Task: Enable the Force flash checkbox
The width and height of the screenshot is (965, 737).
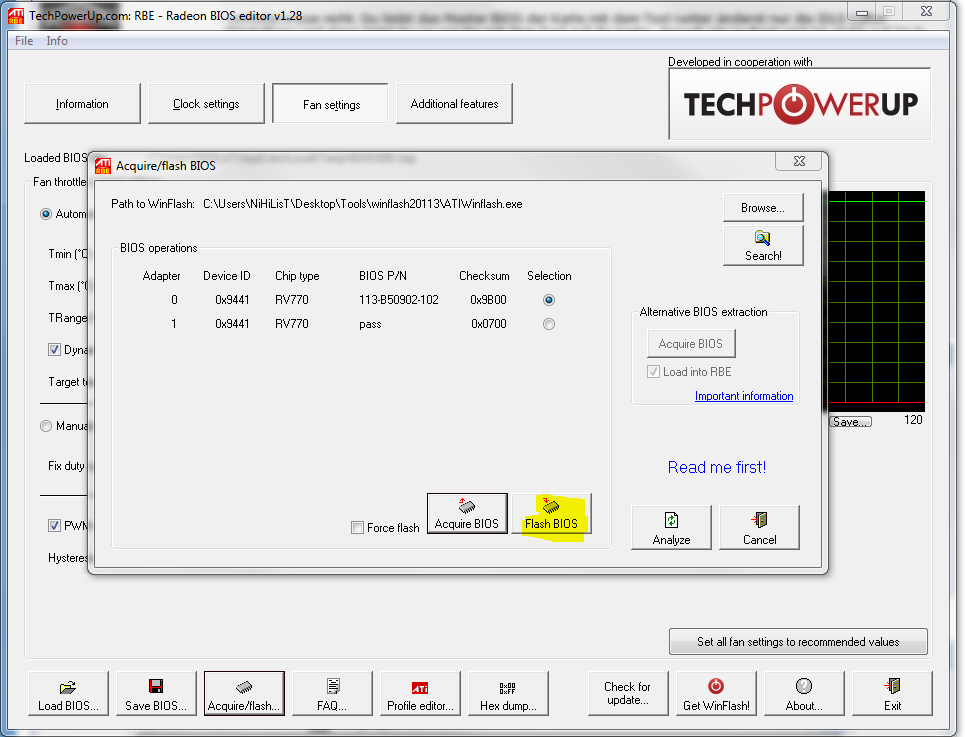Action: pyautogui.click(x=357, y=527)
